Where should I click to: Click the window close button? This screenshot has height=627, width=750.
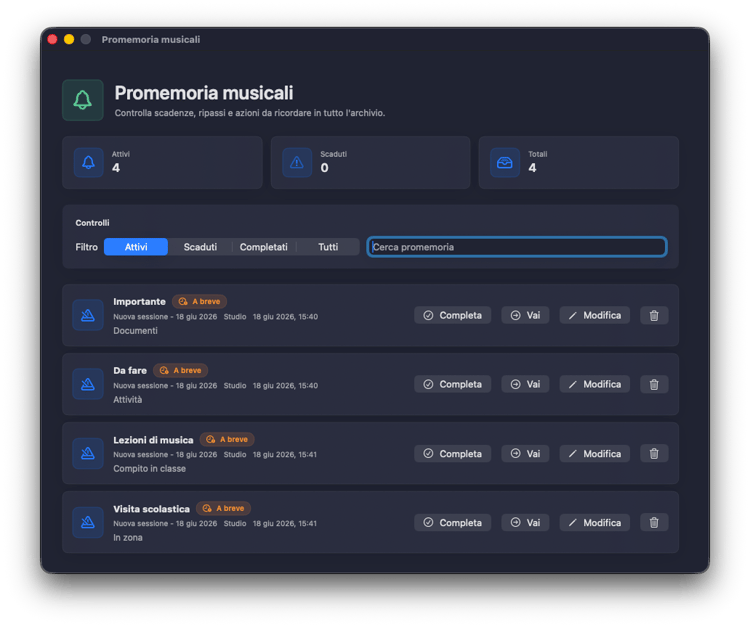click(x=53, y=39)
